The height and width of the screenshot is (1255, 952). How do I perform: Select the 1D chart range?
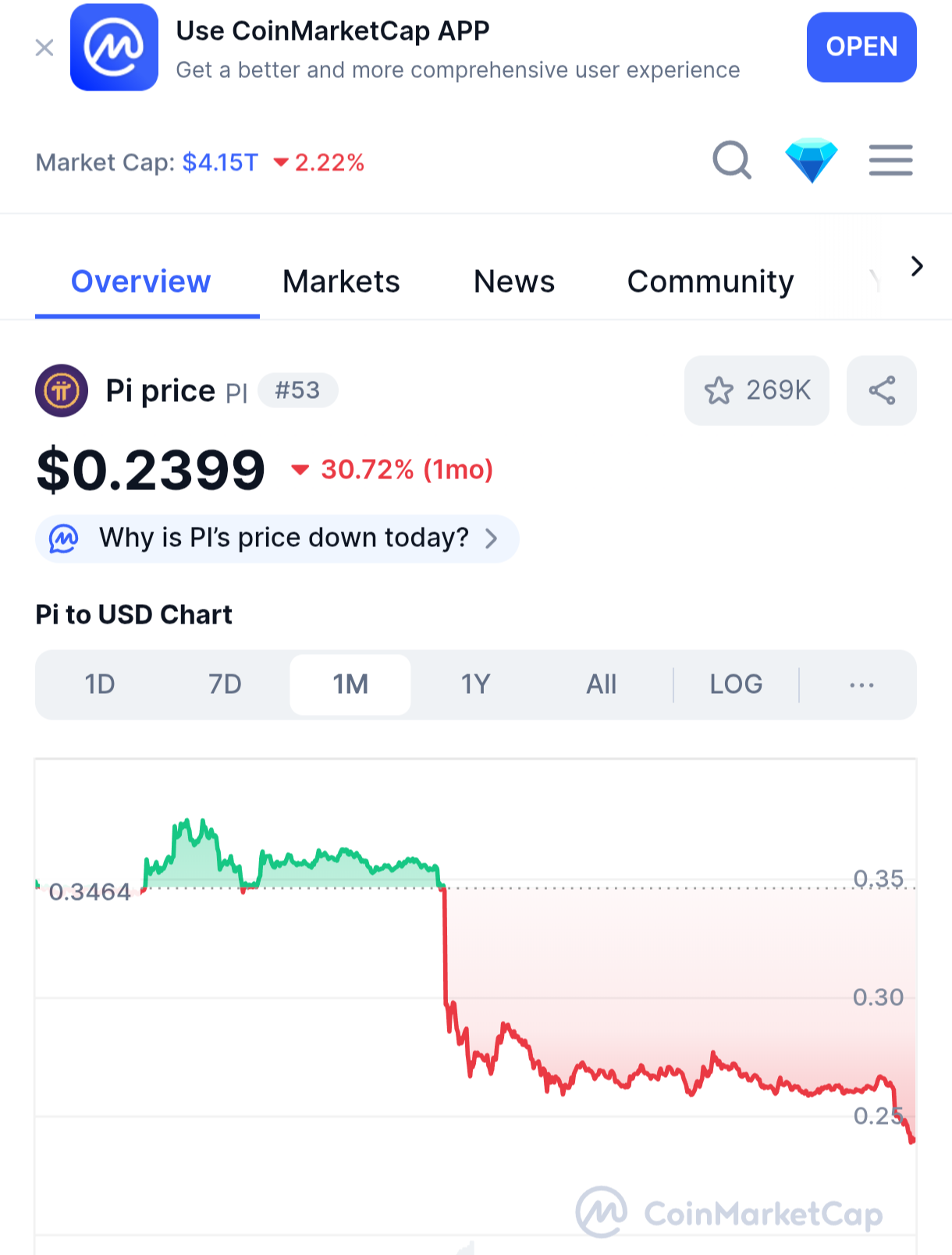pyautogui.click(x=100, y=684)
